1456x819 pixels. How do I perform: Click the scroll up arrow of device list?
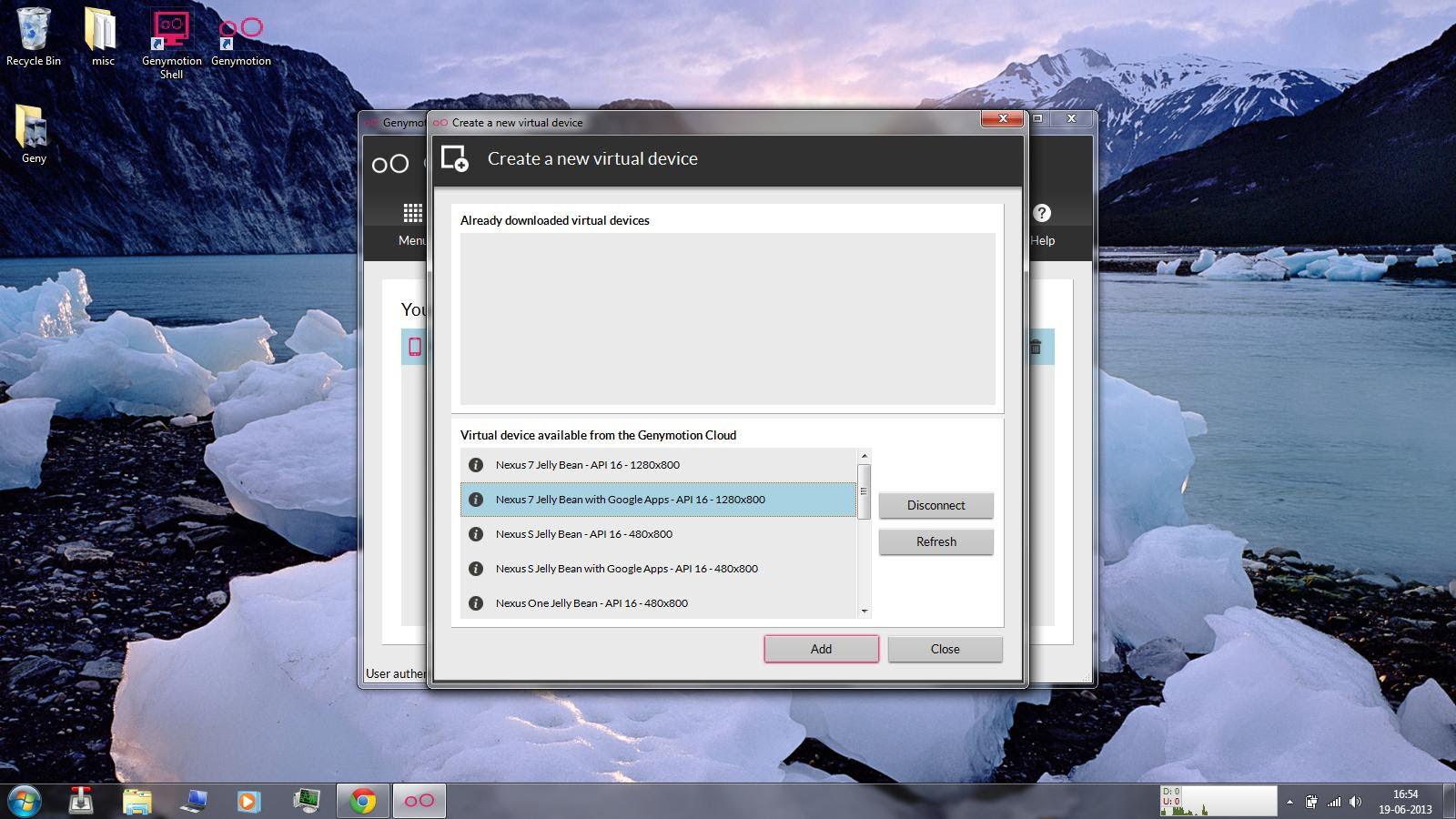point(864,456)
